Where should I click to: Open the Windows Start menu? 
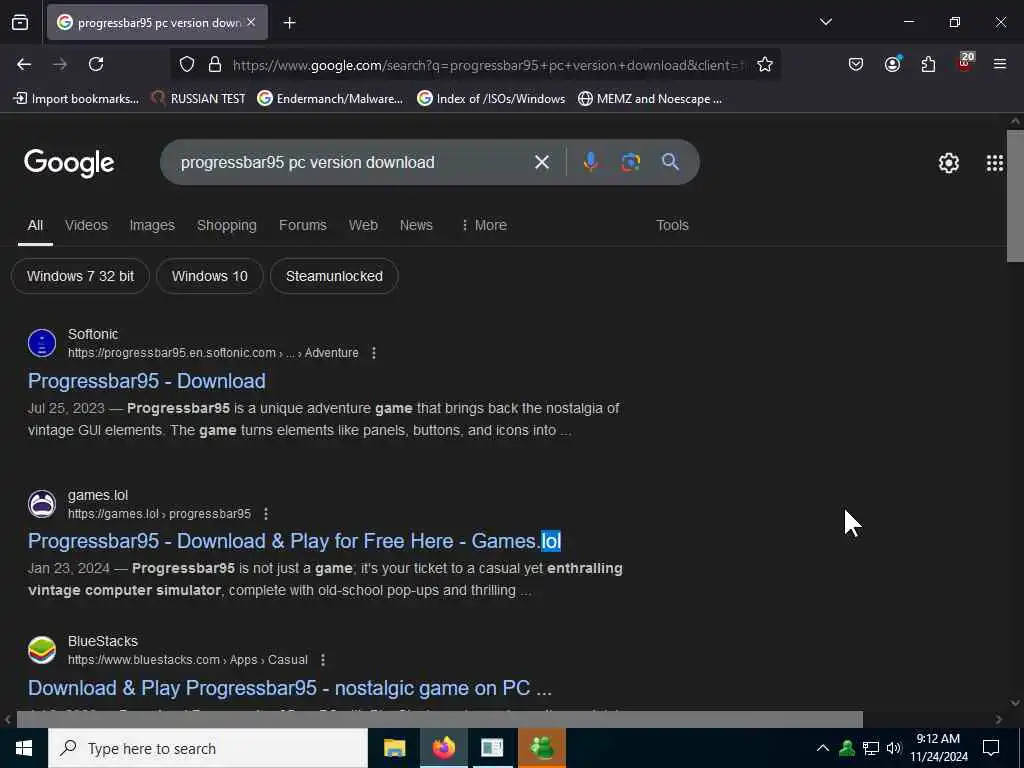[24, 748]
